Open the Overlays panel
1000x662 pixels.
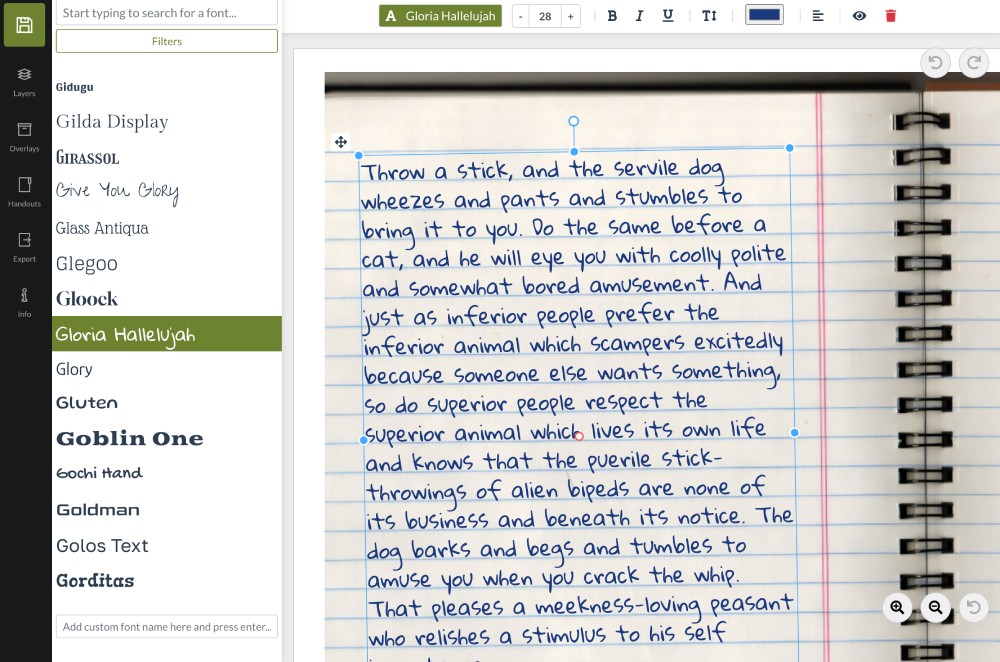24,137
